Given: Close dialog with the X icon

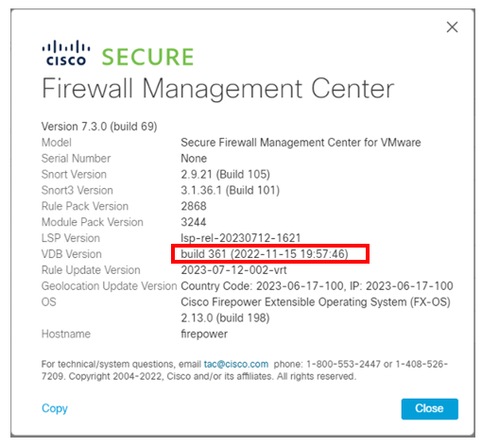Looking at the screenshot, I should [x=452, y=27].
